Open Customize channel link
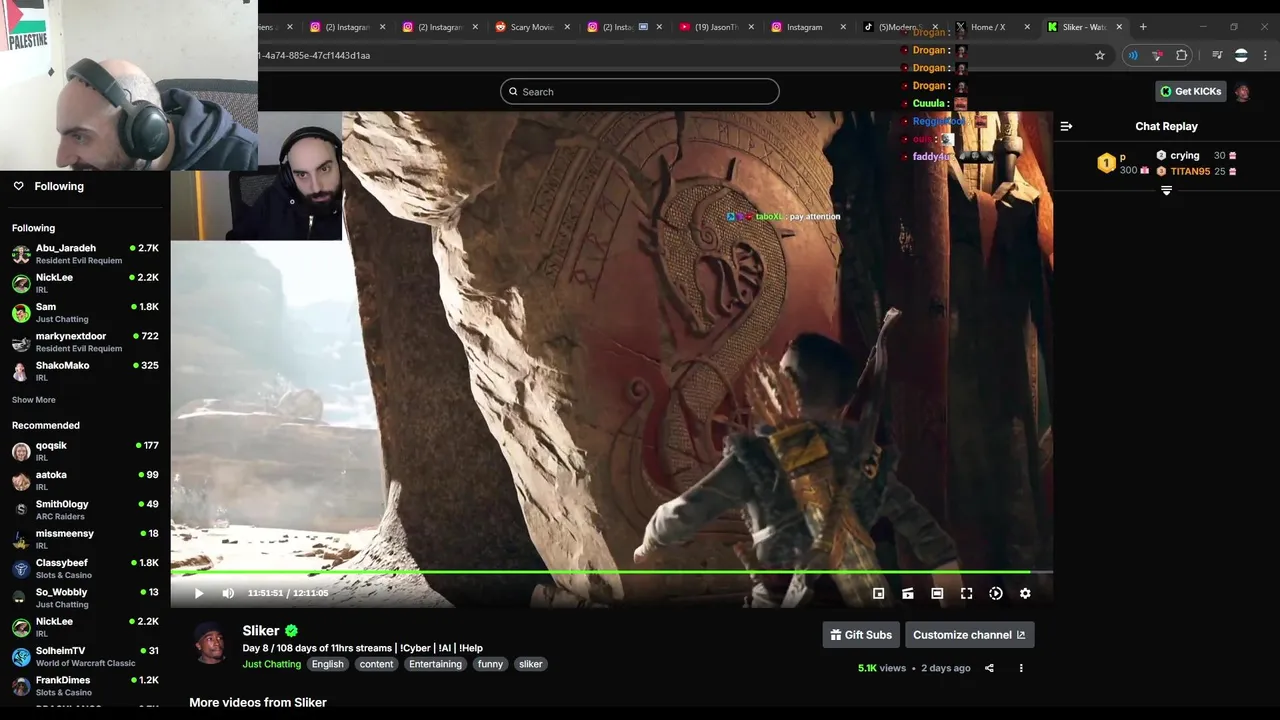This screenshot has height=720, width=1280. (x=969, y=635)
